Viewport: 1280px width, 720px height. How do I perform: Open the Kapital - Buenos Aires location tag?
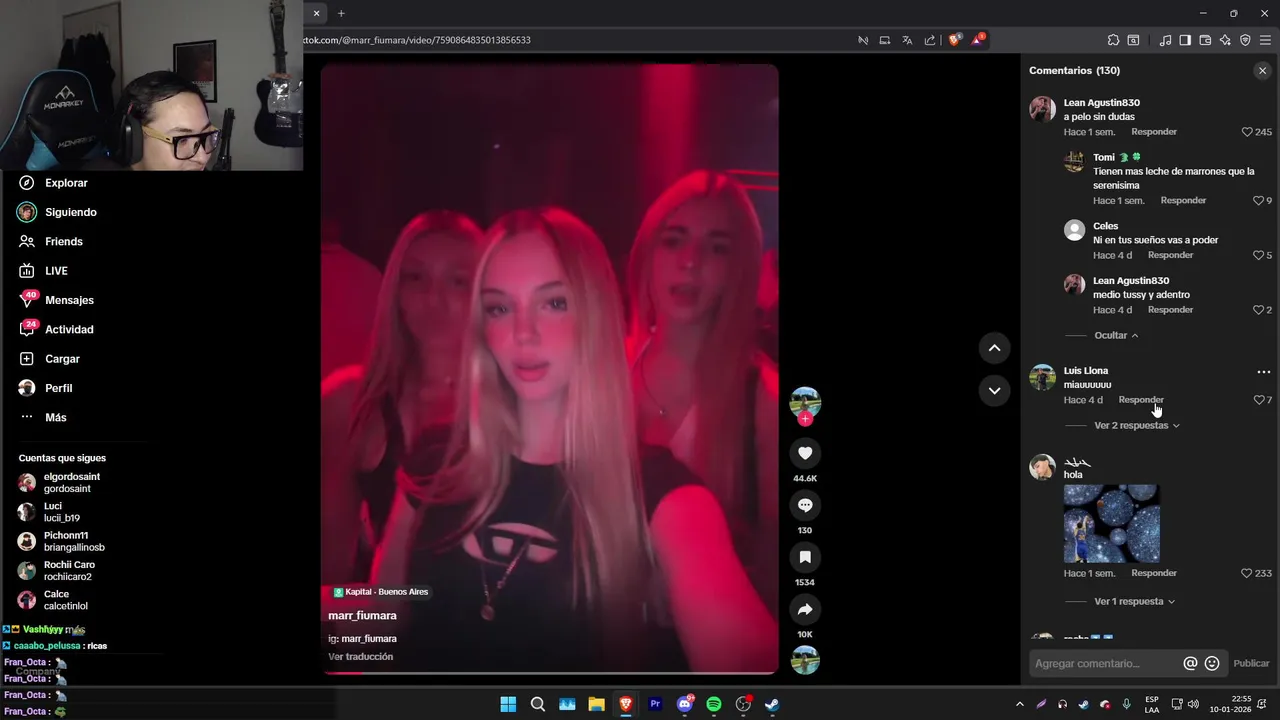tap(381, 592)
